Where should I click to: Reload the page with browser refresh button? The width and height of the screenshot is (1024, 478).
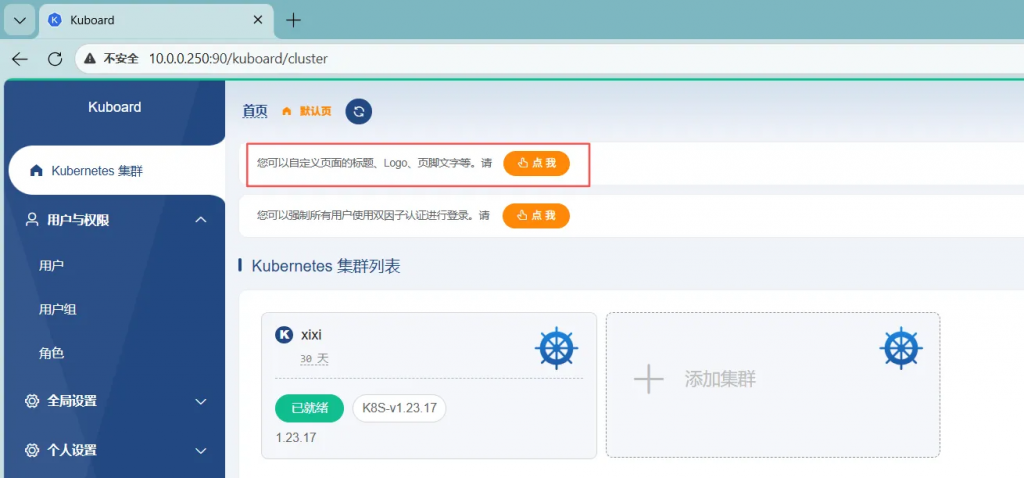tap(55, 59)
